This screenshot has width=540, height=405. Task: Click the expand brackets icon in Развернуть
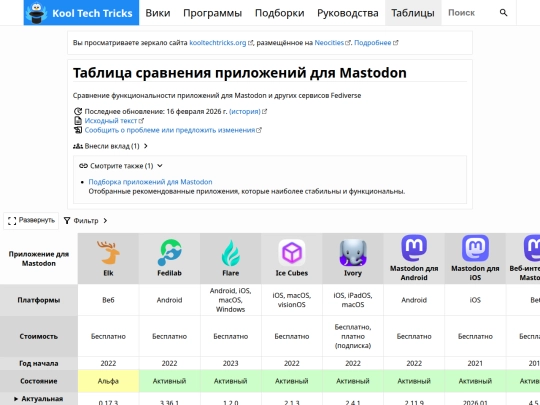pos(12,221)
